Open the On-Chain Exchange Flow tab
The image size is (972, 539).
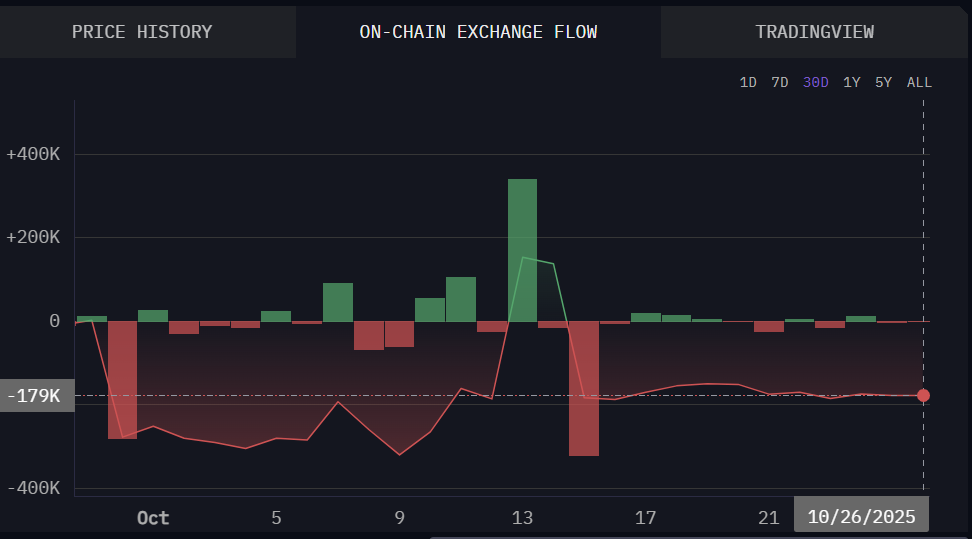[x=478, y=32]
